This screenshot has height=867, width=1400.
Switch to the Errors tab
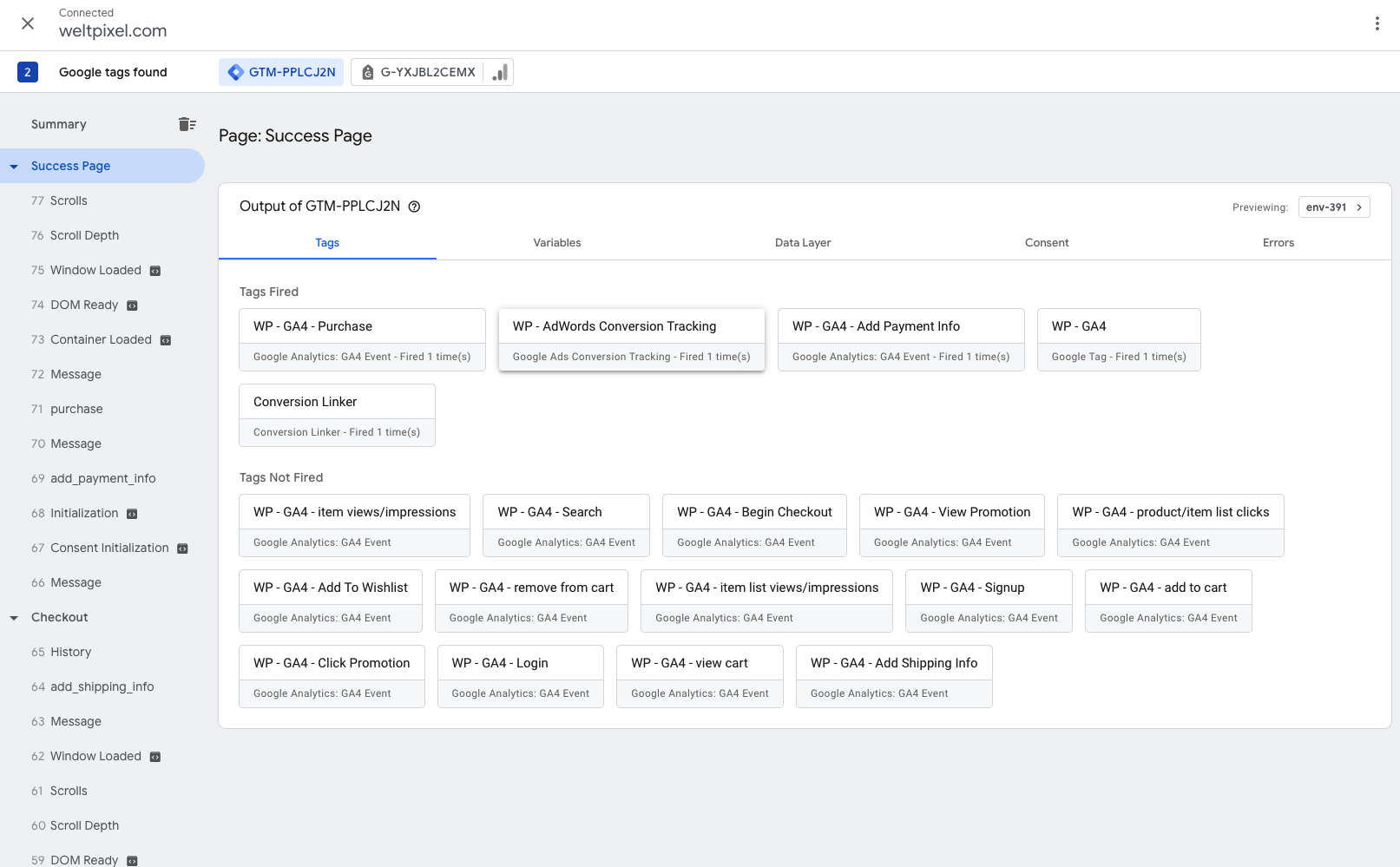(x=1278, y=243)
